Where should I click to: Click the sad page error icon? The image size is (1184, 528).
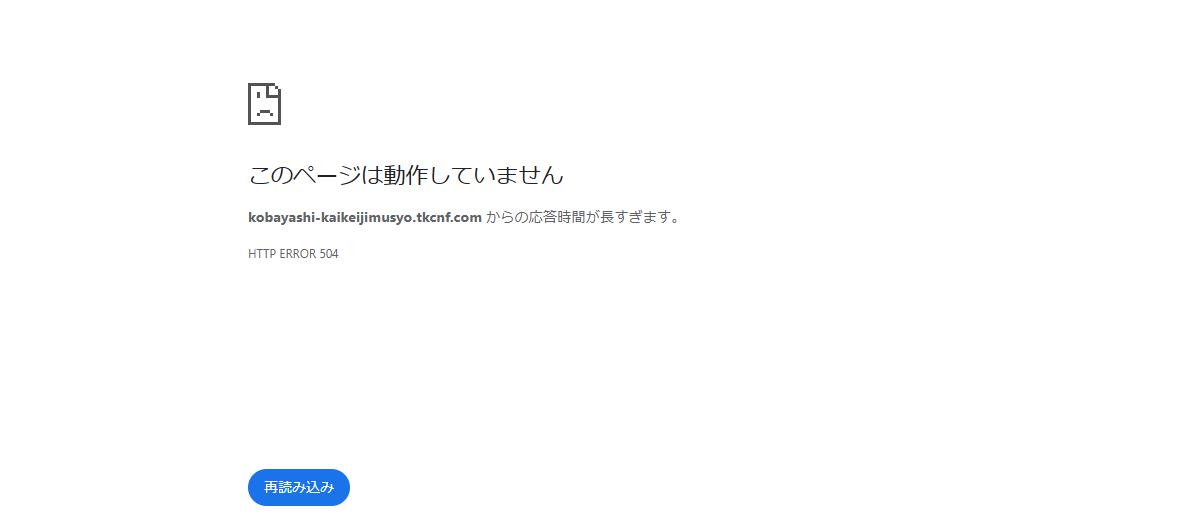[264, 104]
